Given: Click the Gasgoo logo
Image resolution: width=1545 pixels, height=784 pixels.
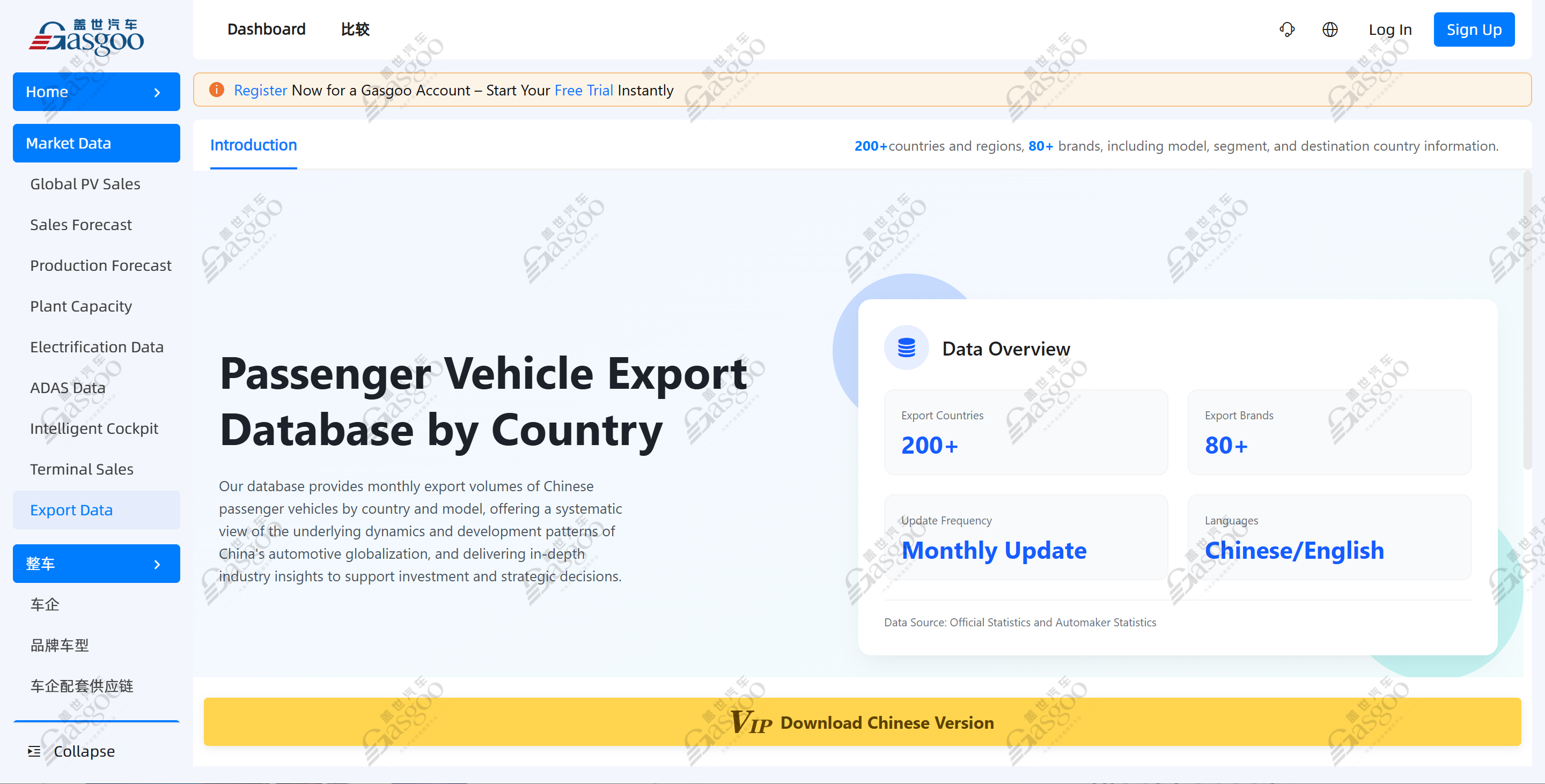Looking at the screenshot, I should coord(87,37).
